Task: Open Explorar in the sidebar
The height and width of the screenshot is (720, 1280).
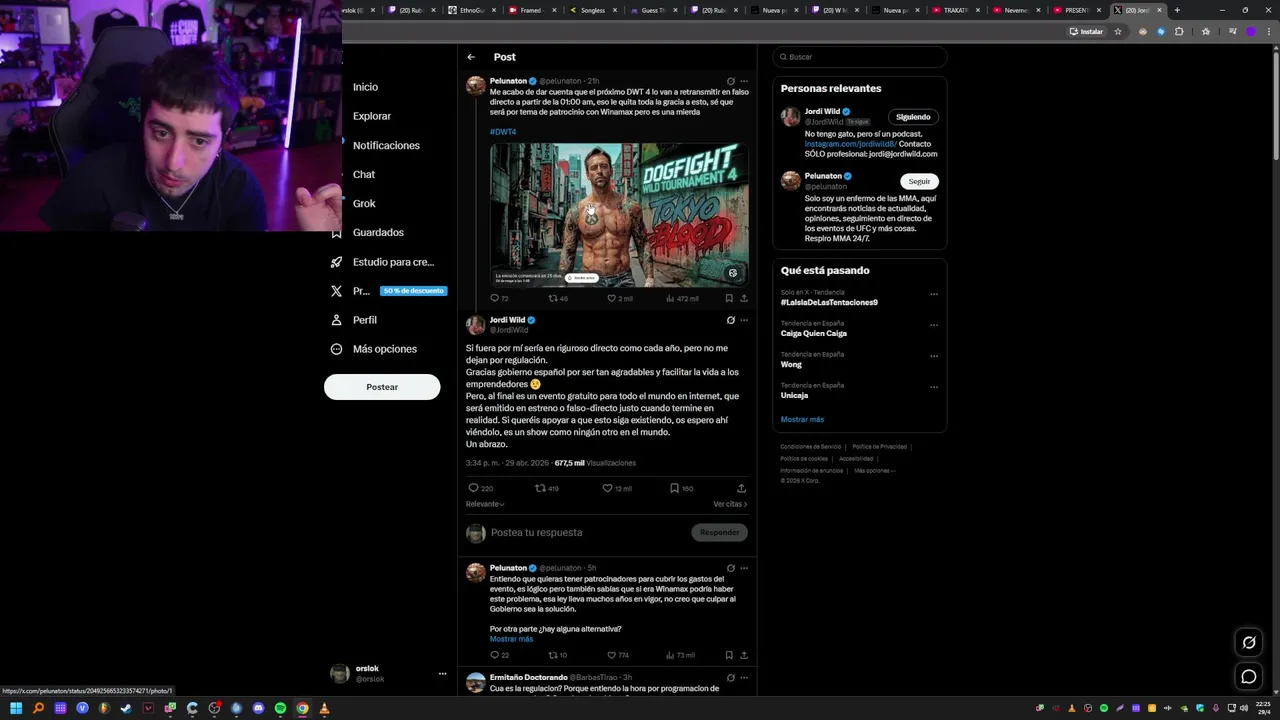Action: pos(371,116)
